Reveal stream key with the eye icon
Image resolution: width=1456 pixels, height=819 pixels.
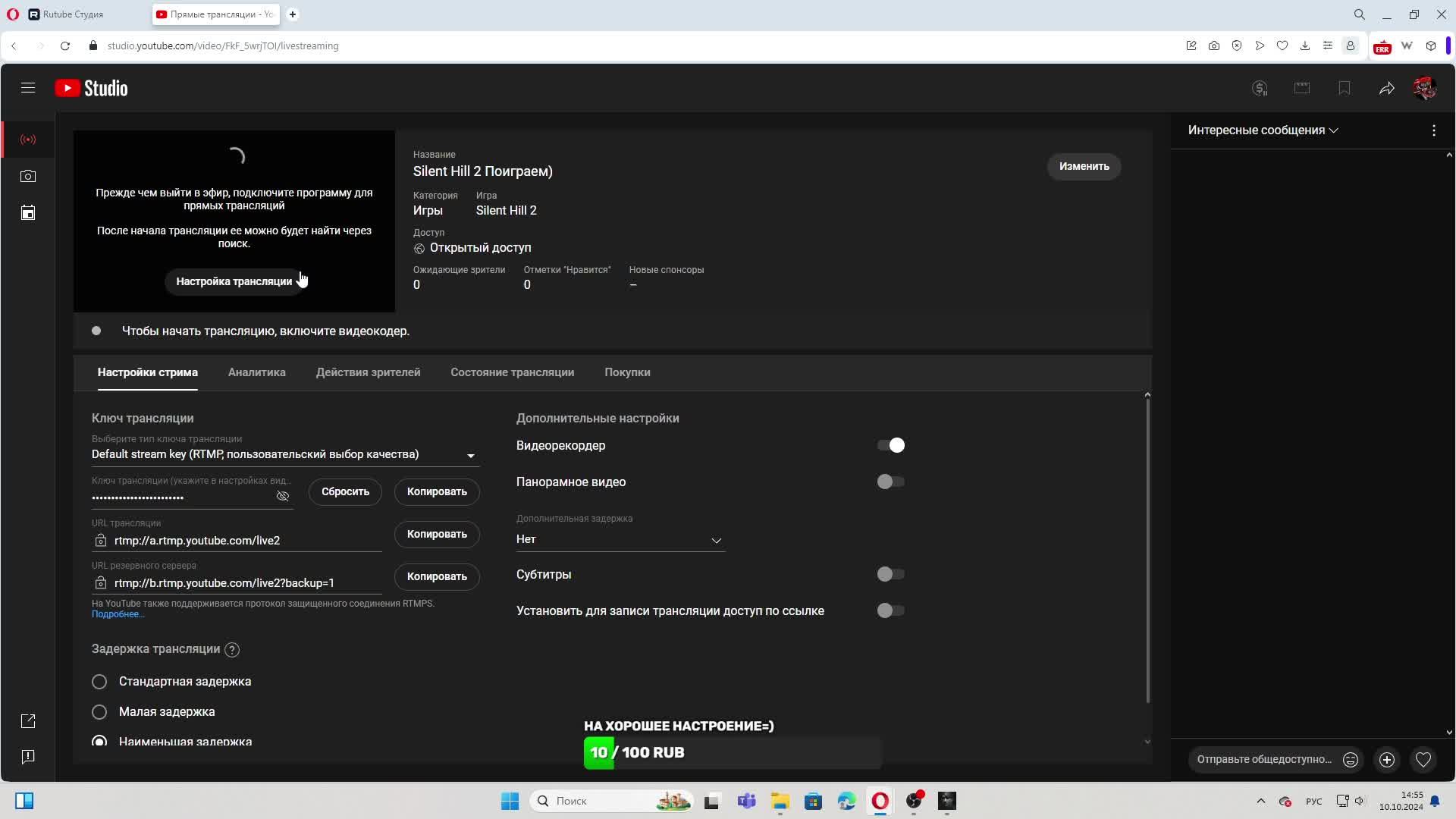point(283,496)
